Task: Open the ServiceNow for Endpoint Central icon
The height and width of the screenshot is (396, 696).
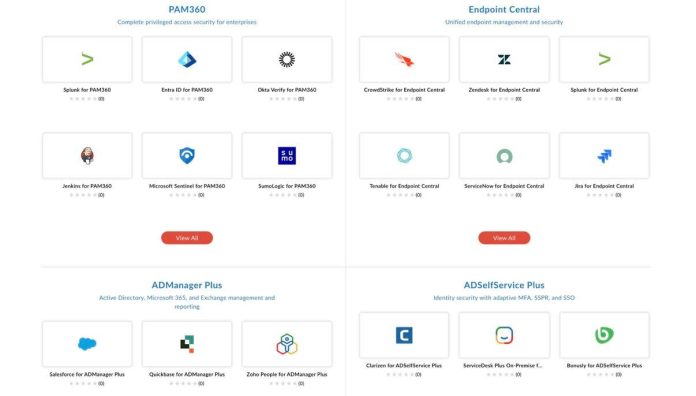Action: coord(504,156)
